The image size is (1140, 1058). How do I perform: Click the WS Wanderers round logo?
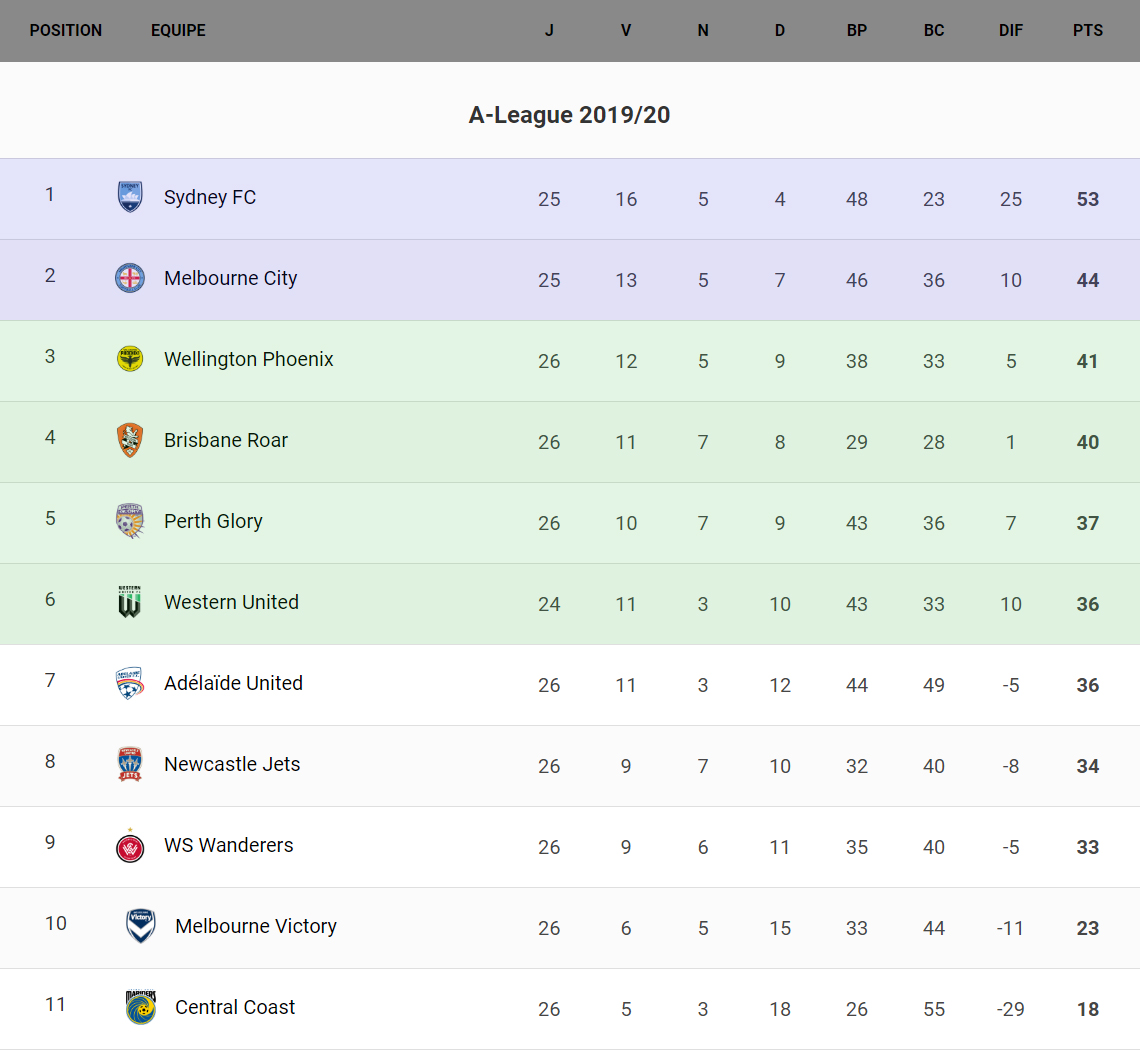(x=130, y=846)
